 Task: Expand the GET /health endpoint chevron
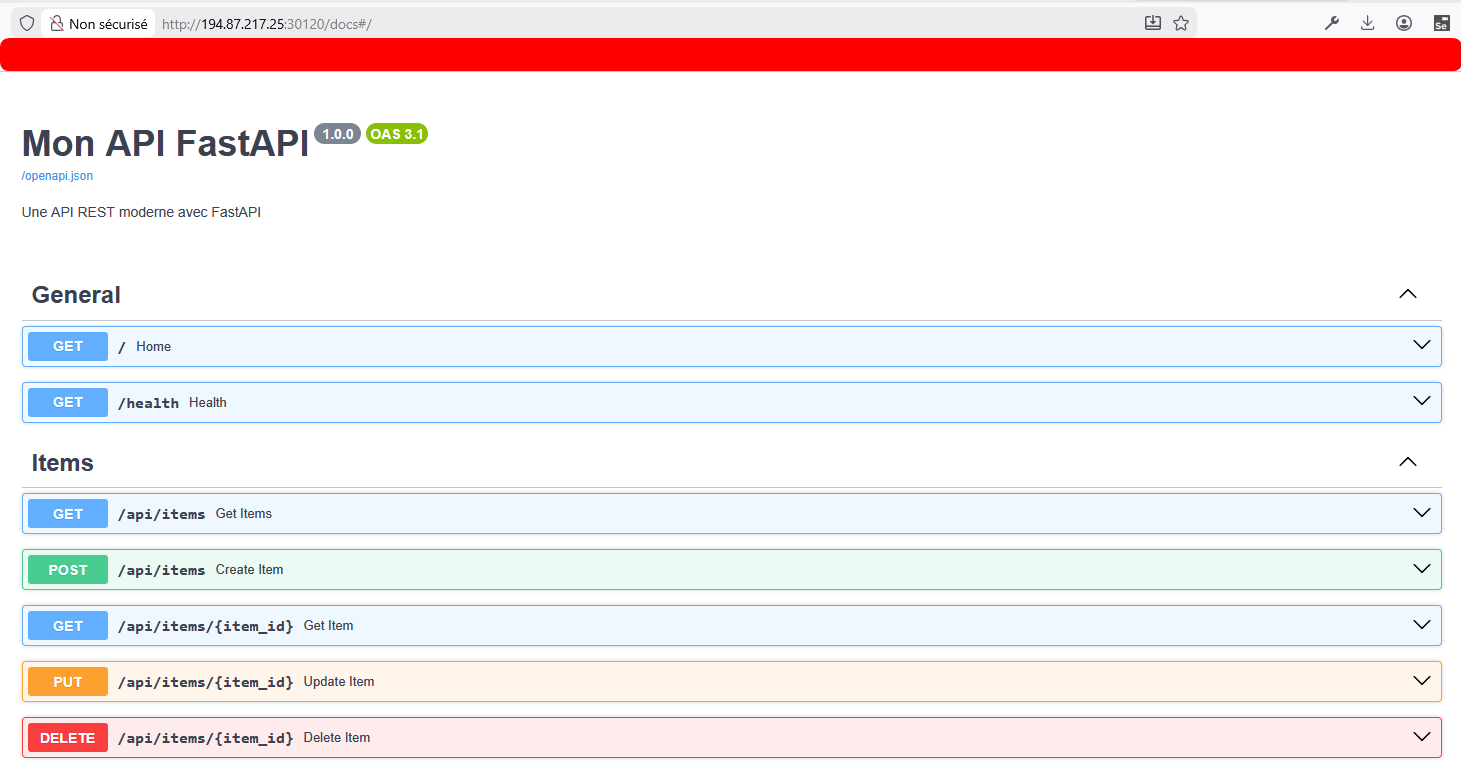click(x=1421, y=401)
